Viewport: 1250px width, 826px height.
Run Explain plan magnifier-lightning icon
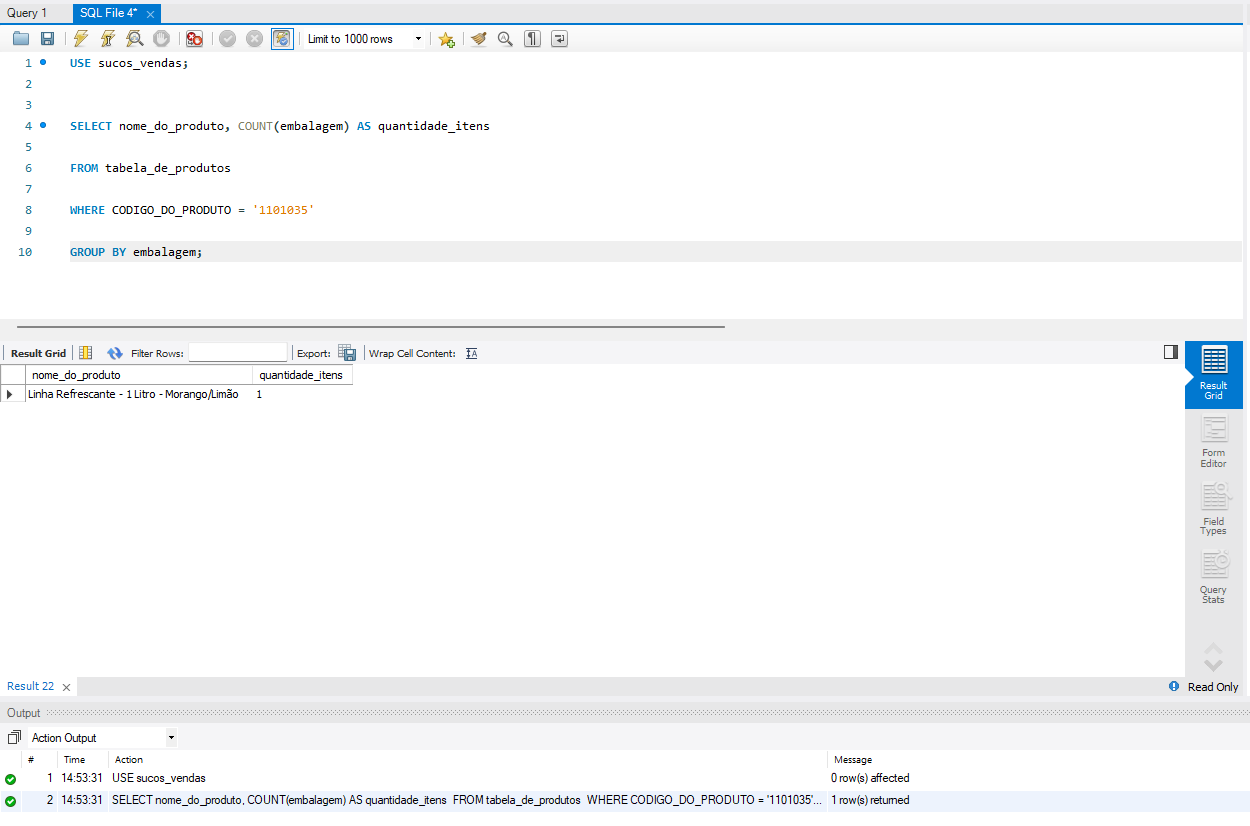pos(134,39)
